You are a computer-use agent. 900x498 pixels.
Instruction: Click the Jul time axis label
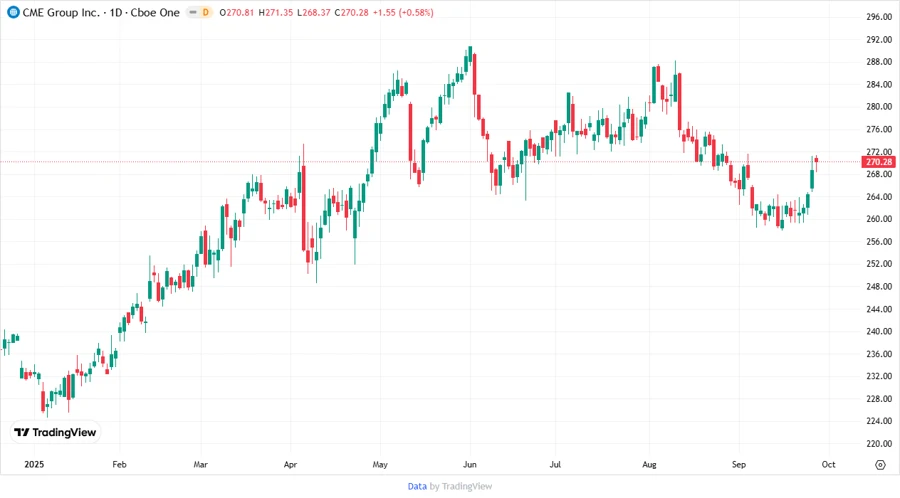coord(555,464)
